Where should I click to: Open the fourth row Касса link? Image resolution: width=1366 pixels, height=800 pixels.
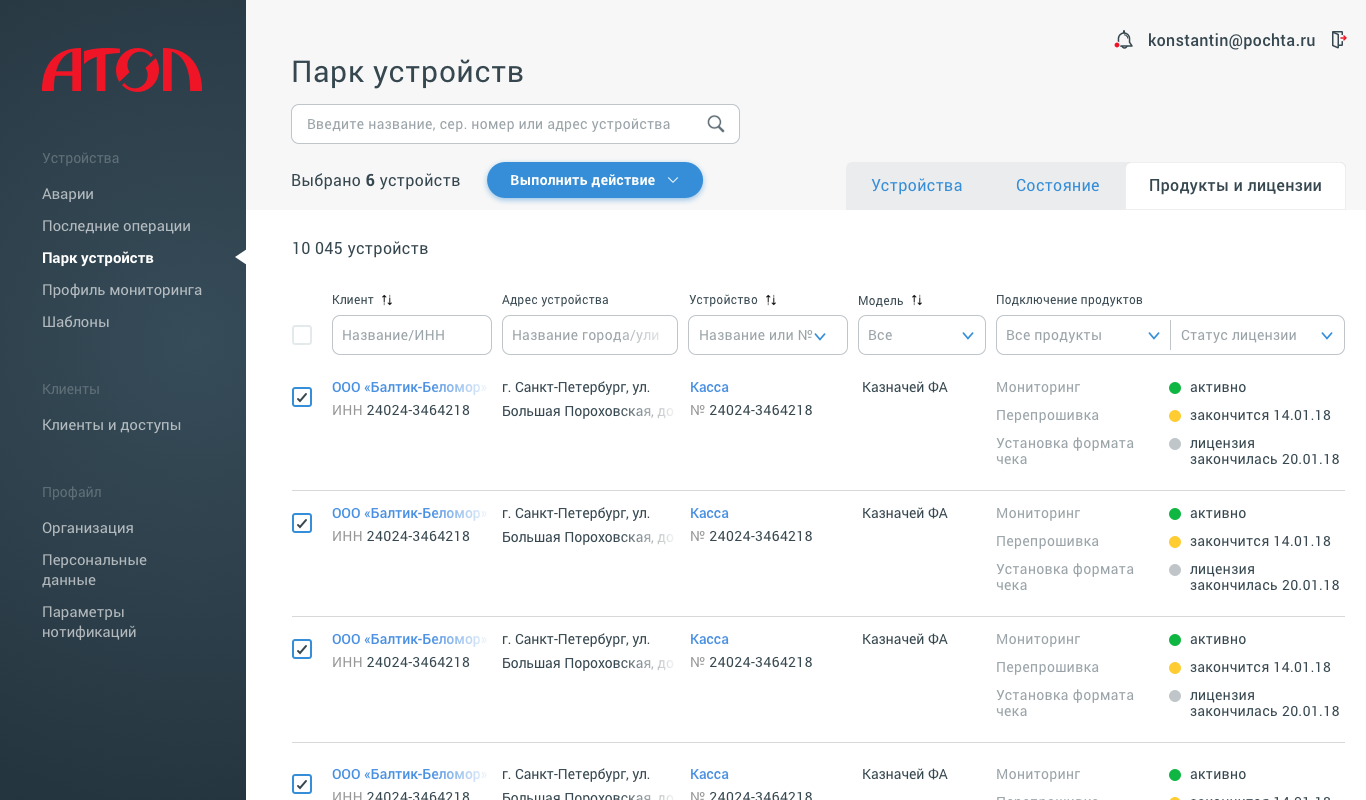709,774
